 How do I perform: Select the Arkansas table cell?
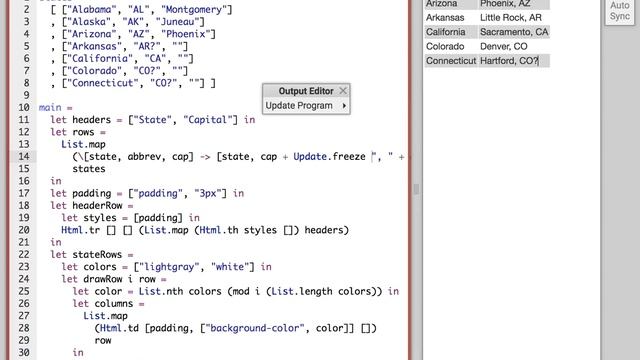tap(451, 18)
